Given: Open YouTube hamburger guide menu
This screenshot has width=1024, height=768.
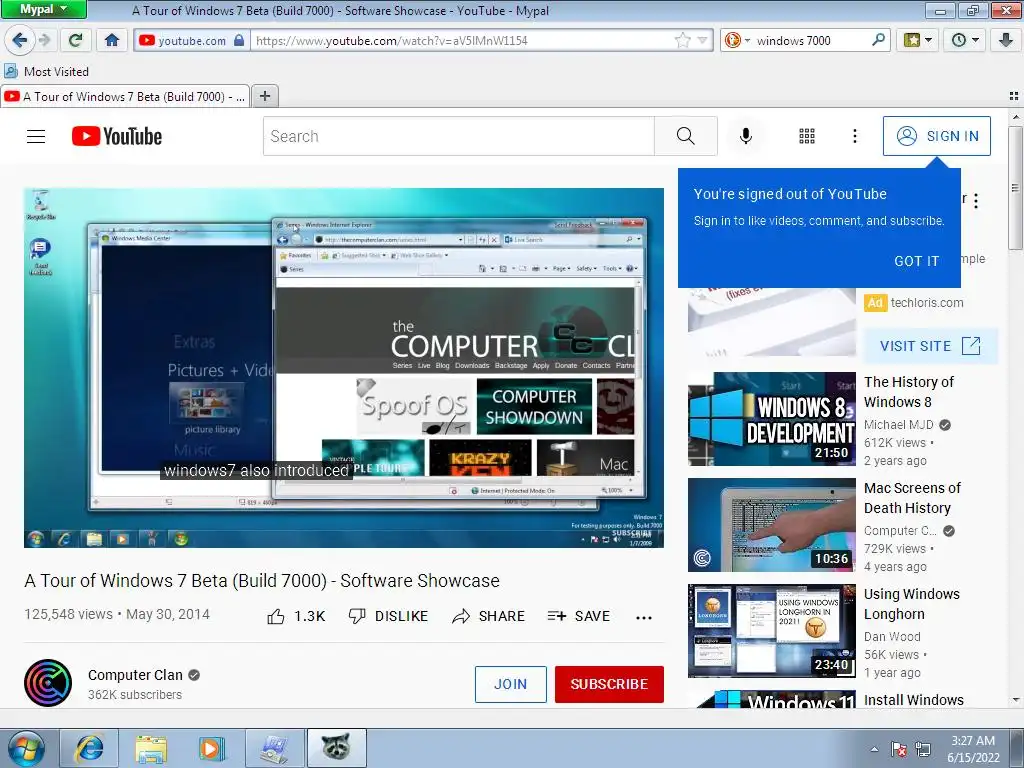Looking at the screenshot, I should tap(36, 136).
